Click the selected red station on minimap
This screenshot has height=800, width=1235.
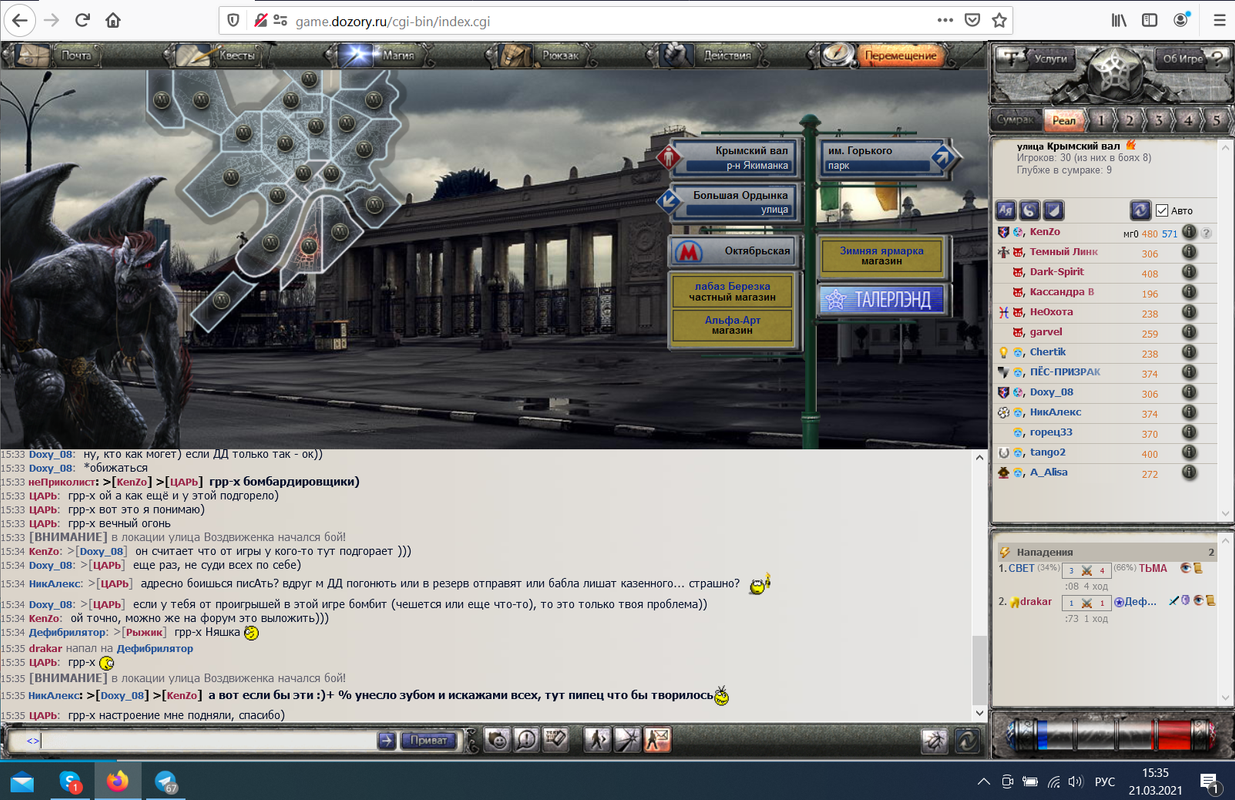(x=310, y=243)
